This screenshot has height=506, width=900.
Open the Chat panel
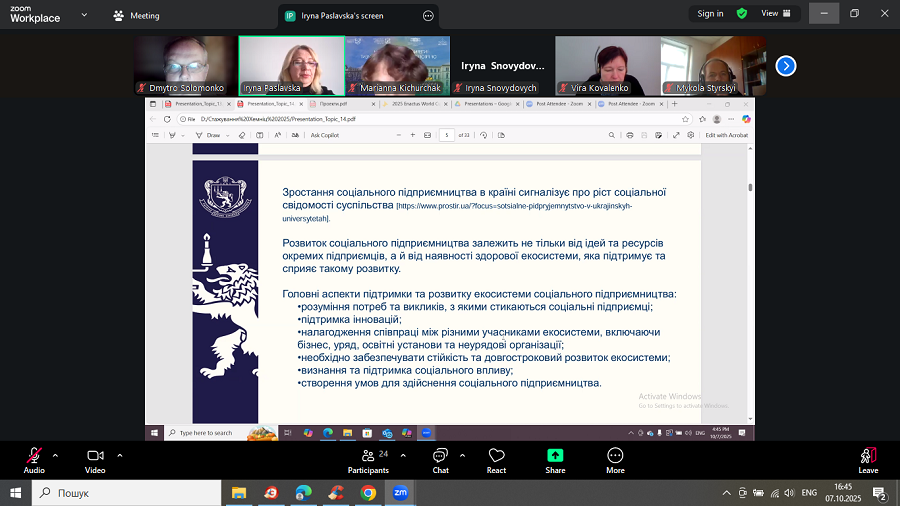tap(440, 460)
